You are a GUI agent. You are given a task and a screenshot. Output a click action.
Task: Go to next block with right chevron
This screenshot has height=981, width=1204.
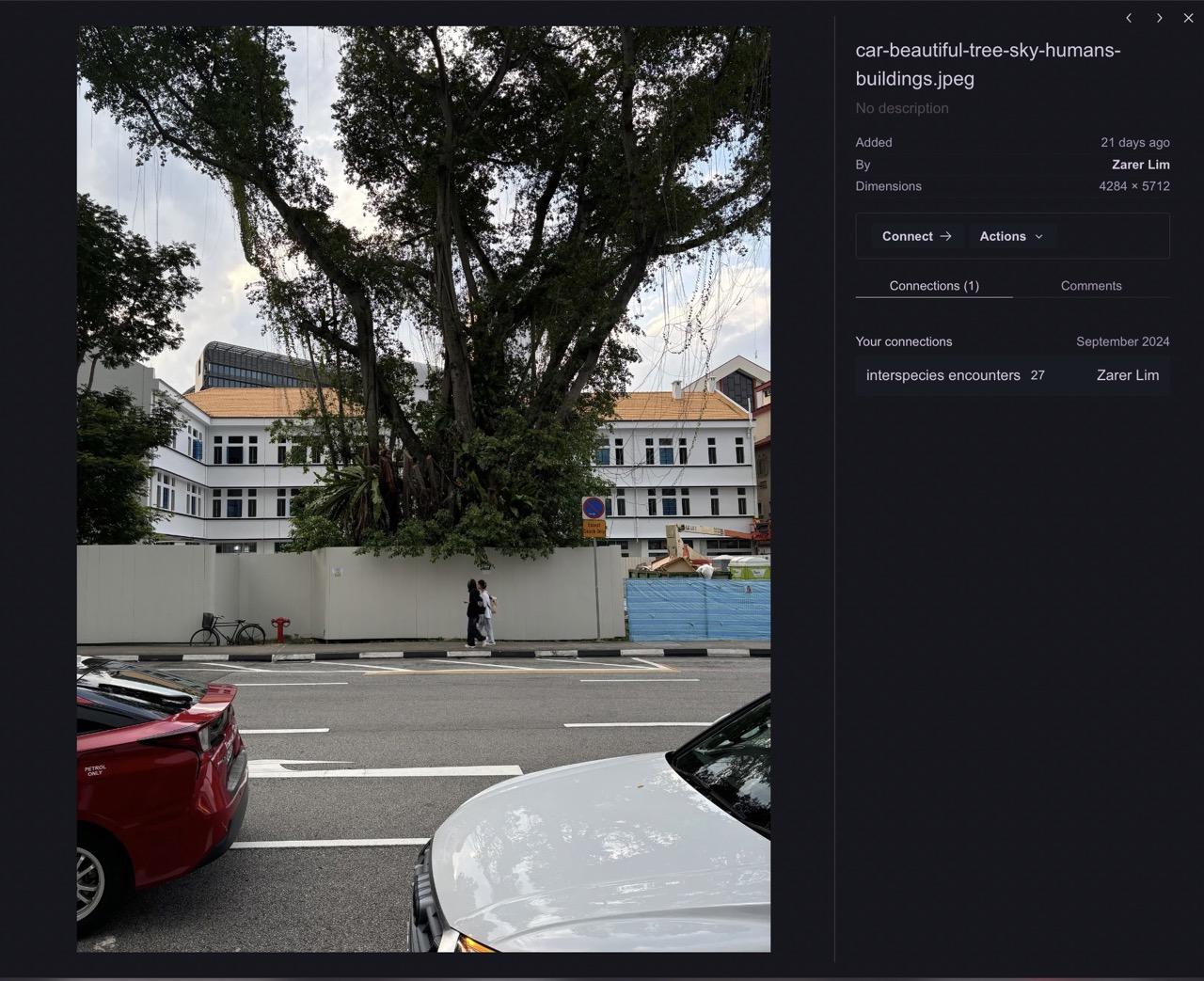click(1159, 18)
